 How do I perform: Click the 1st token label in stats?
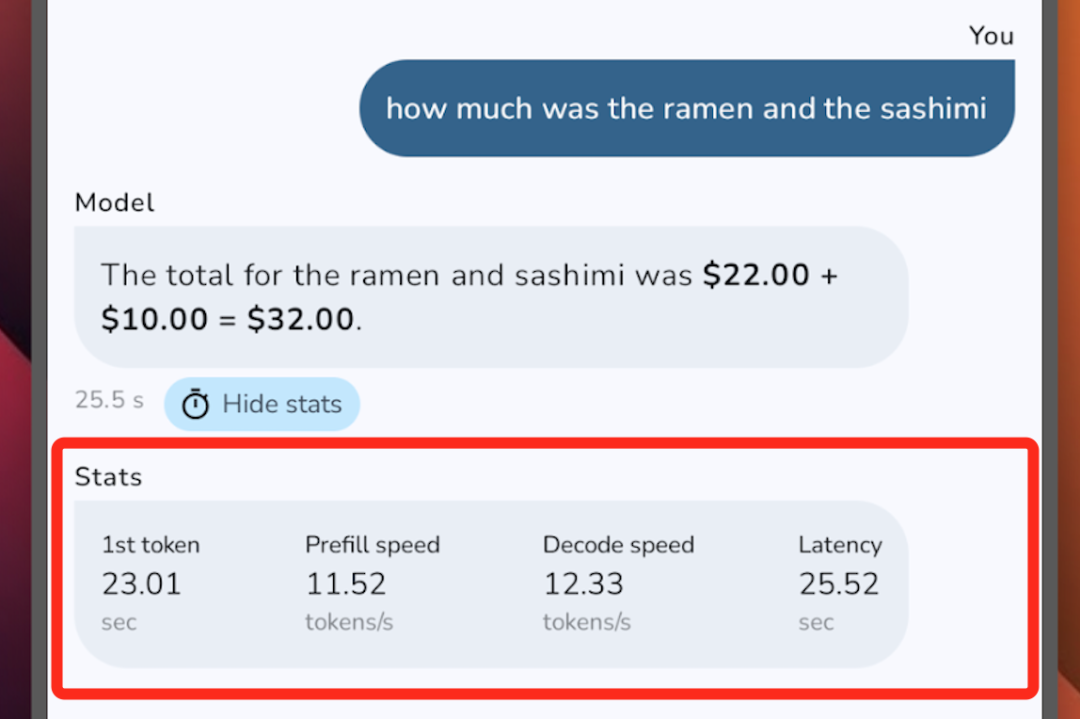tap(151, 545)
